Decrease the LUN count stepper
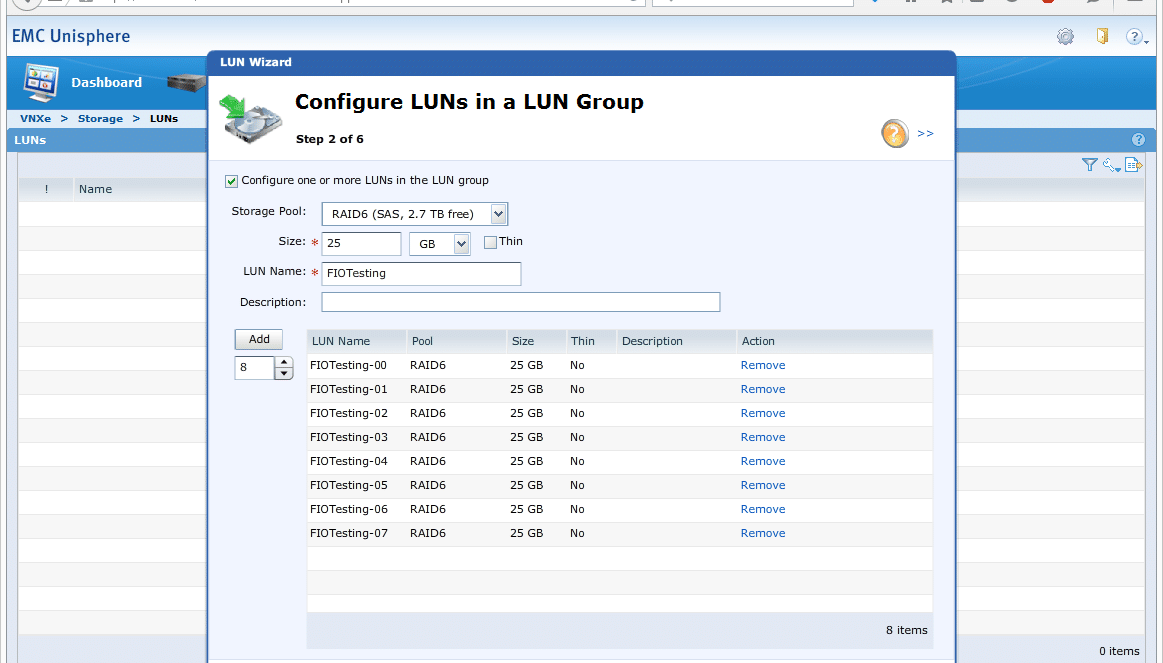The width and height of the screenshot is (1163, 663). pyautogui.click(x=283, y=374)
